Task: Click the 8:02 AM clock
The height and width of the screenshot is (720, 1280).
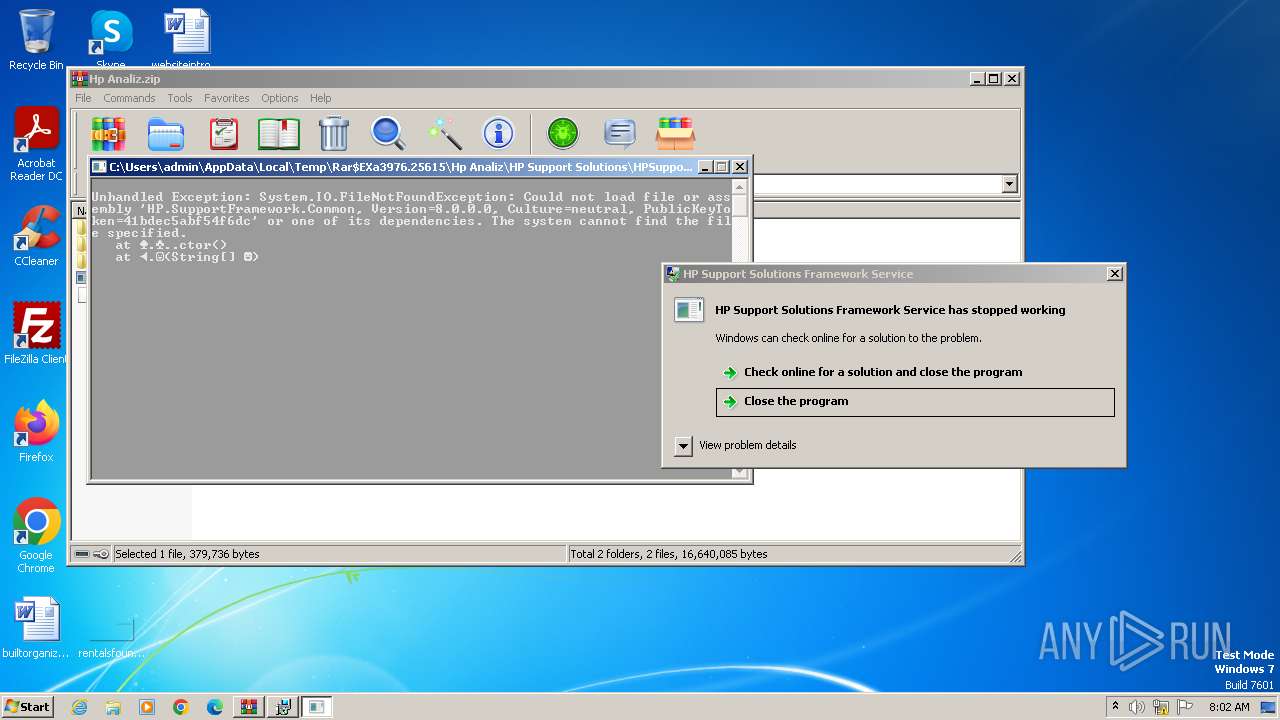Action: 1229,707
